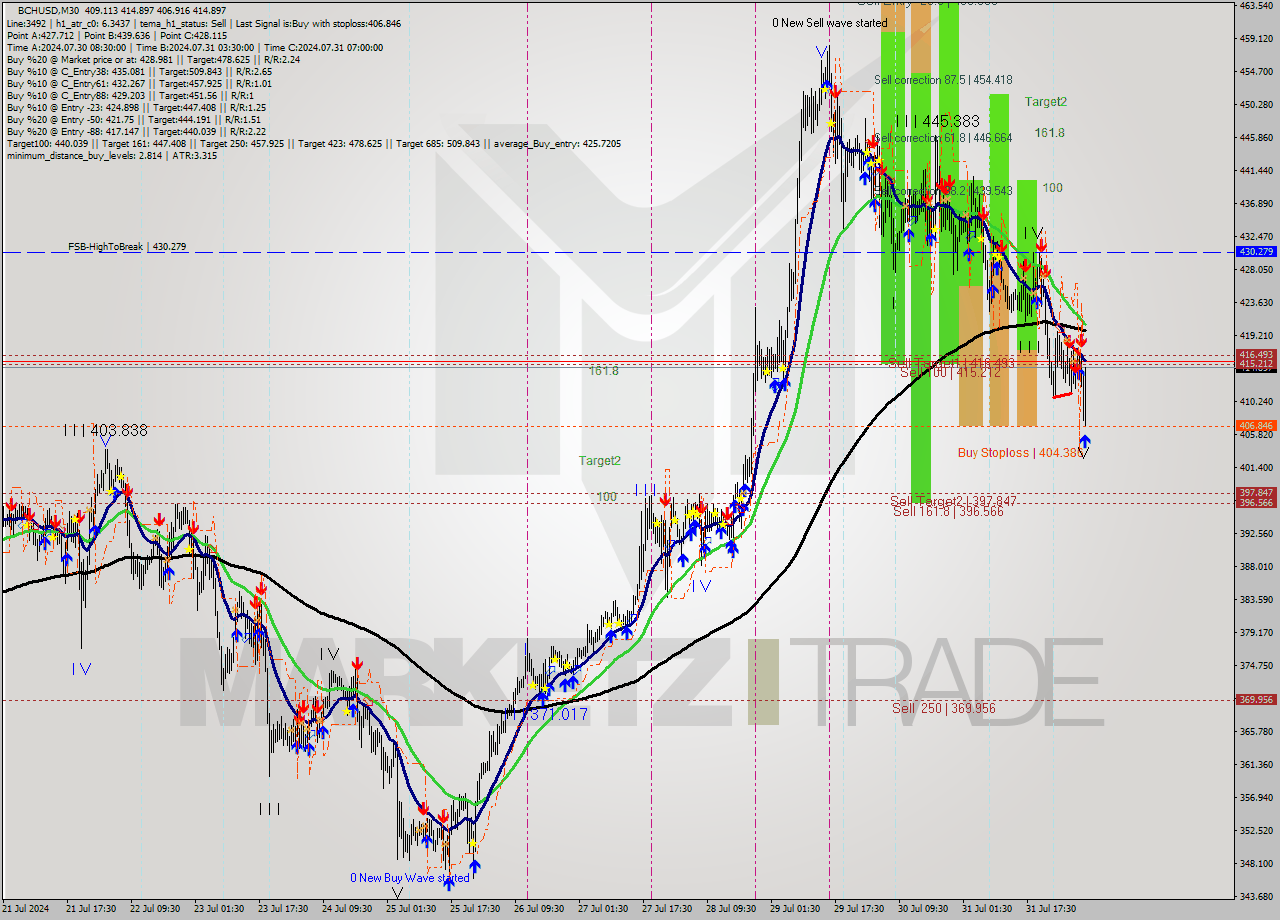Click the red 397.847 price tag
The width and height of the screenshot is (1280, 920).
[1256, 493]
